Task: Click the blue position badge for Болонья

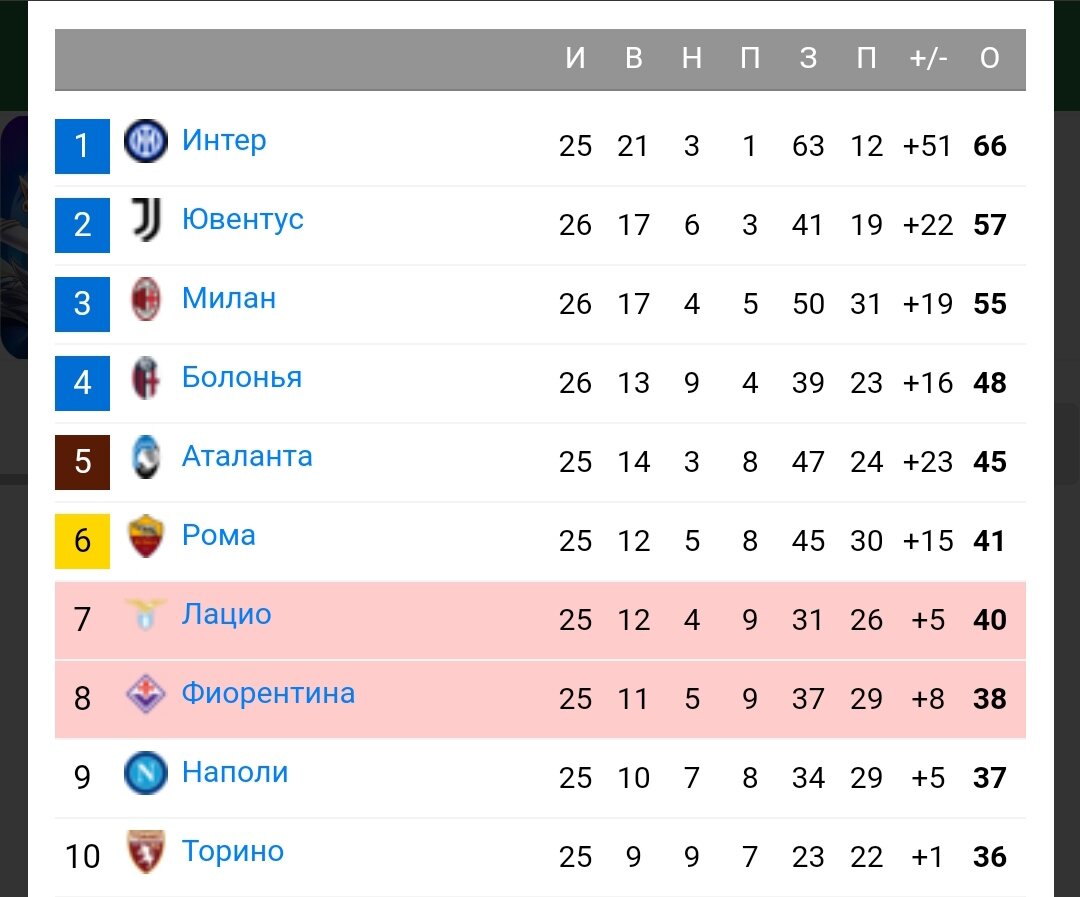Action: point(81,383)
